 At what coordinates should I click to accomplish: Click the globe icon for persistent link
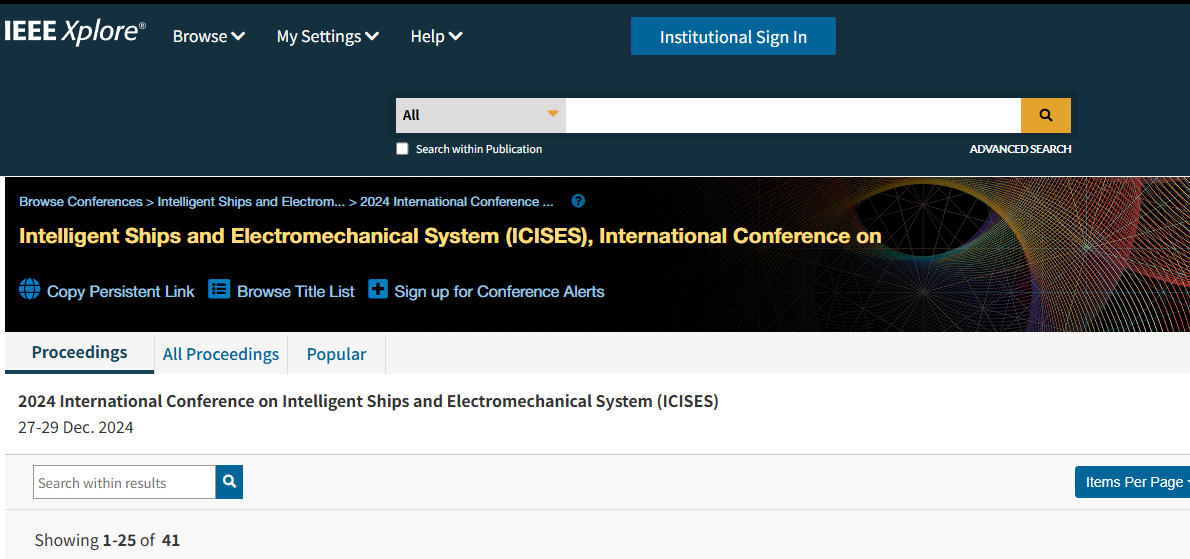point(30,290)
